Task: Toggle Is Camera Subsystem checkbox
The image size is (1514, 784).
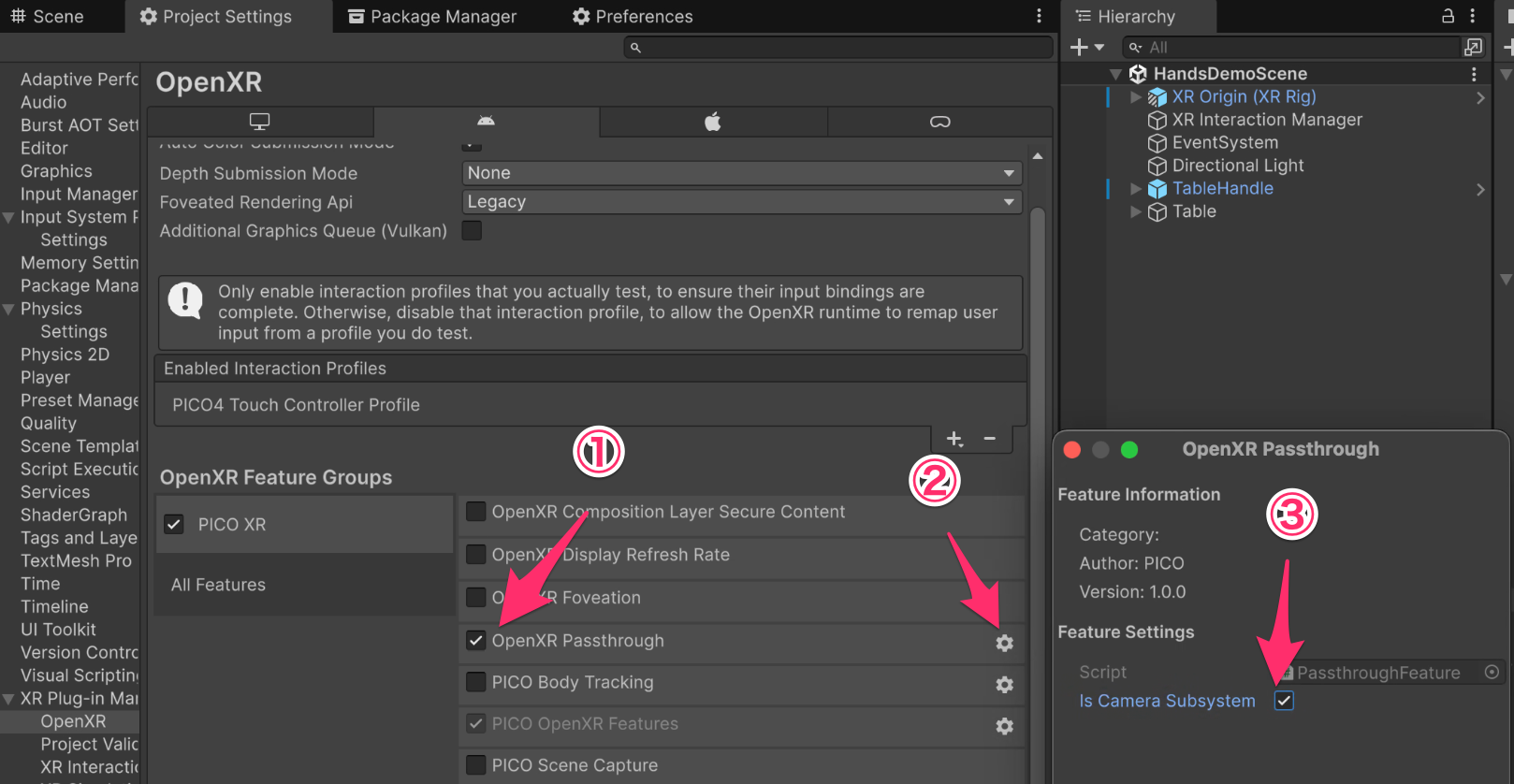Action: [1284, 701]
